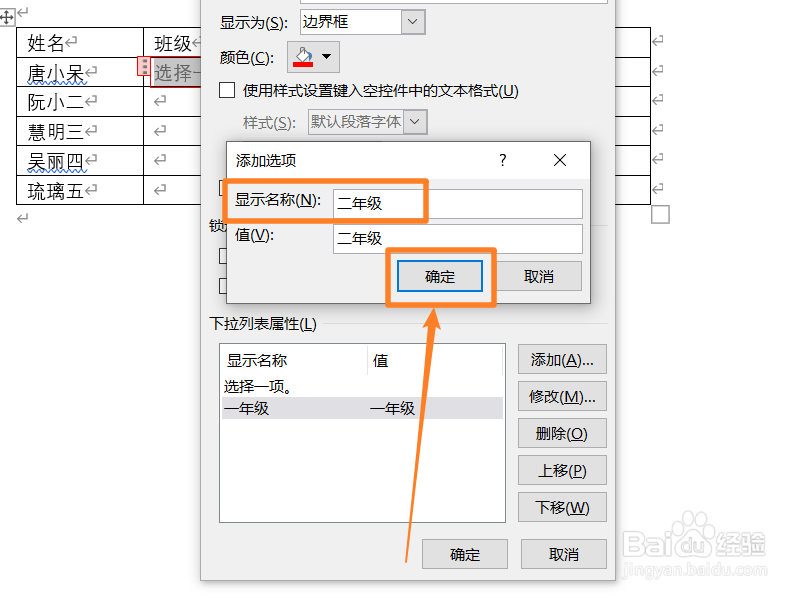Screen dimensions: 812x598
Task: Move entry down with 下移 button
Action: point(562,507)
